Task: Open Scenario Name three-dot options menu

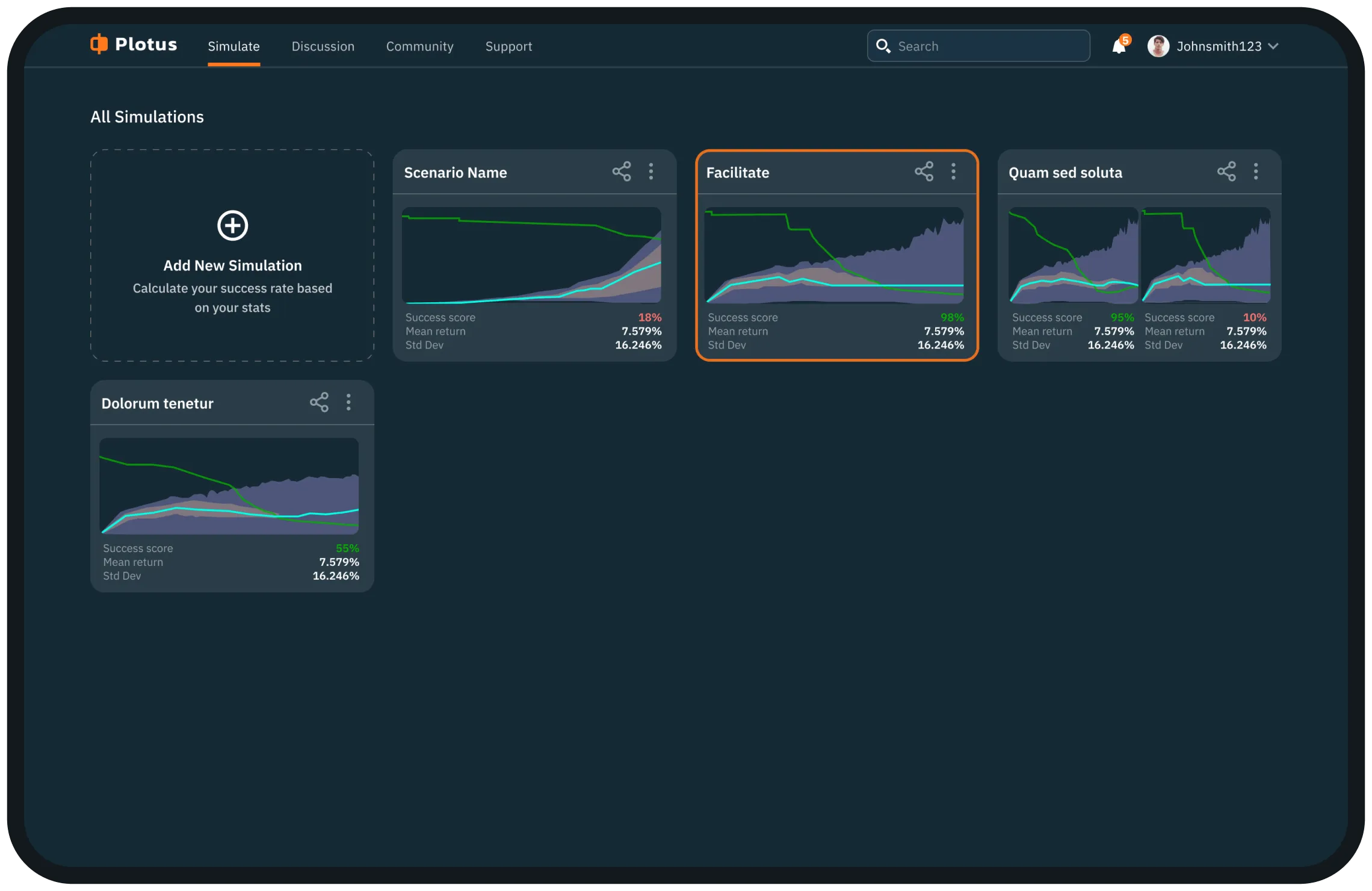Action: coord(651,172)
